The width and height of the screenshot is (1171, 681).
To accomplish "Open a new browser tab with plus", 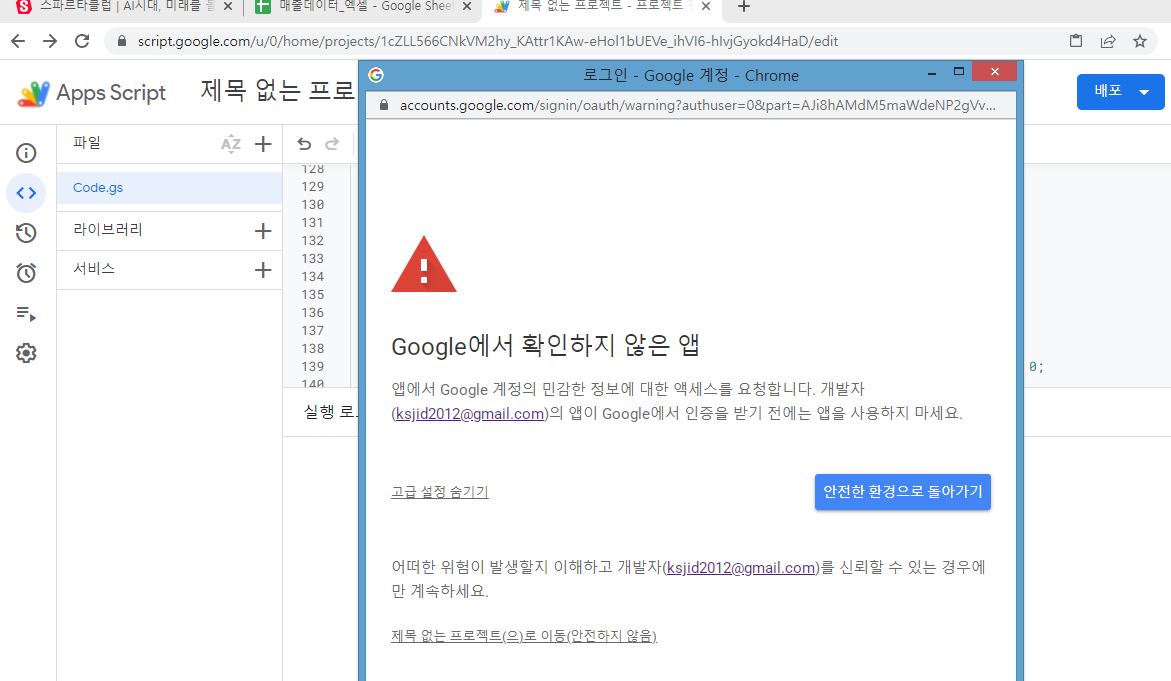I will tap(743, 7).
